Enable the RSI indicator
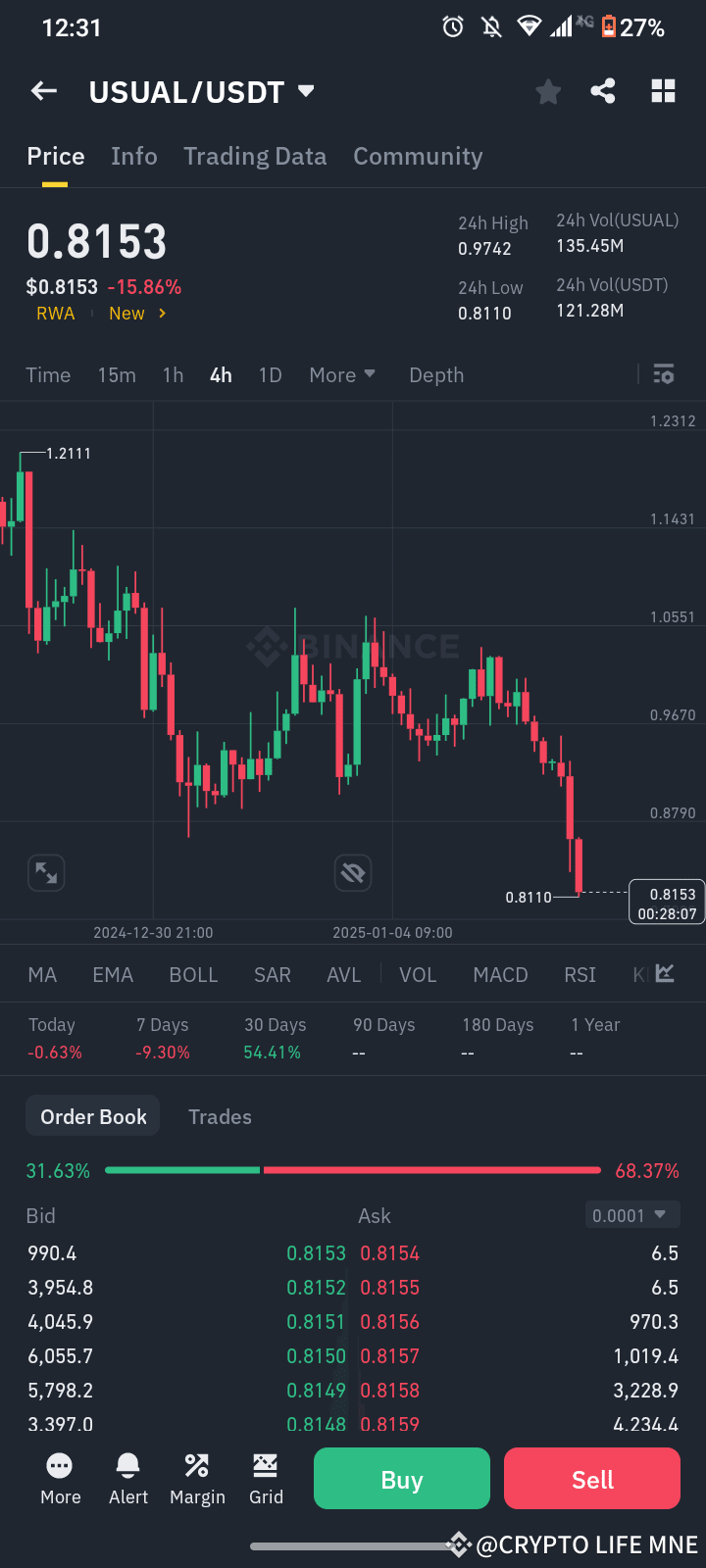The width and height of the screenshot is (706, 1568). click(x=580, y=974)
